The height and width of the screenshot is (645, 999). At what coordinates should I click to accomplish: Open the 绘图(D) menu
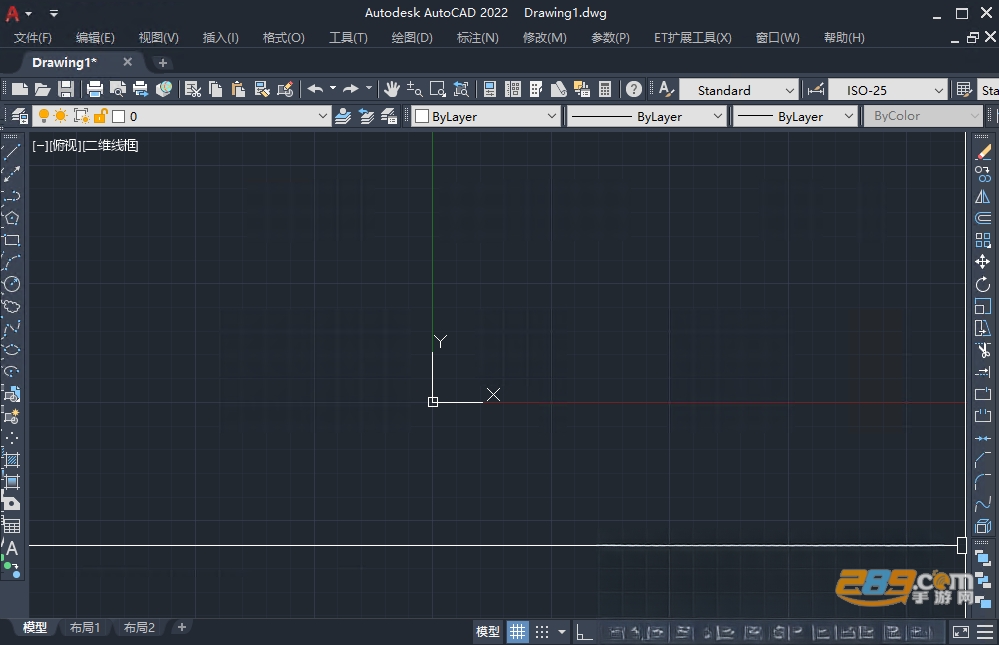[412, 38]
